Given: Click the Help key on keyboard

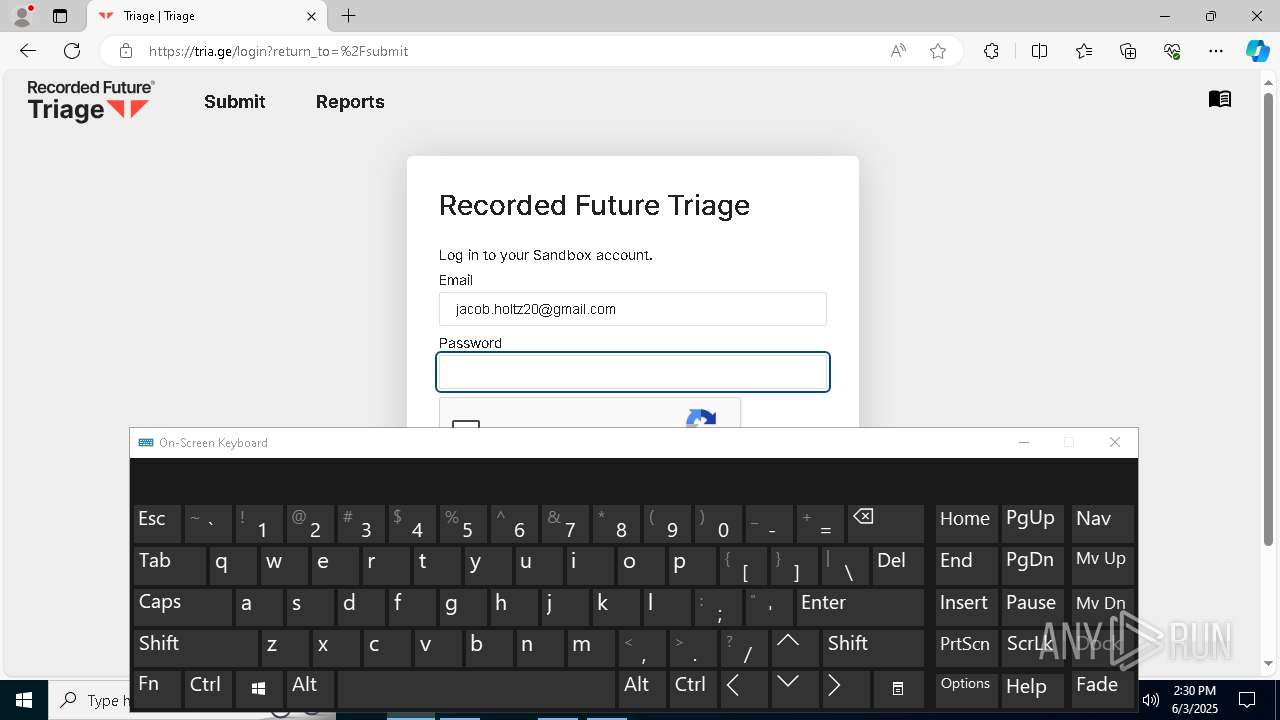Looking at the screenshot, I should (x=1033, y=689).
